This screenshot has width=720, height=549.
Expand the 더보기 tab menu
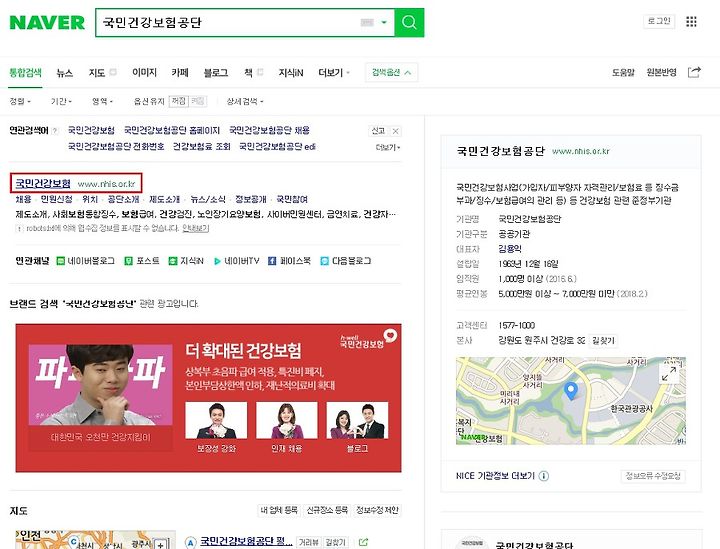coord(334,73)
